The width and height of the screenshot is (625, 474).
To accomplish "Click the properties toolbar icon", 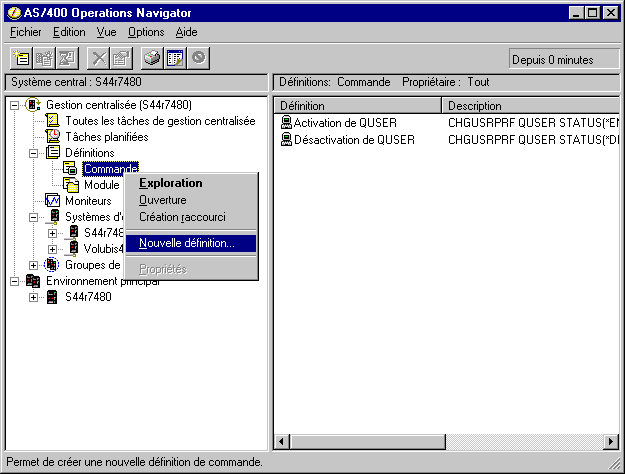I will 122,59.
